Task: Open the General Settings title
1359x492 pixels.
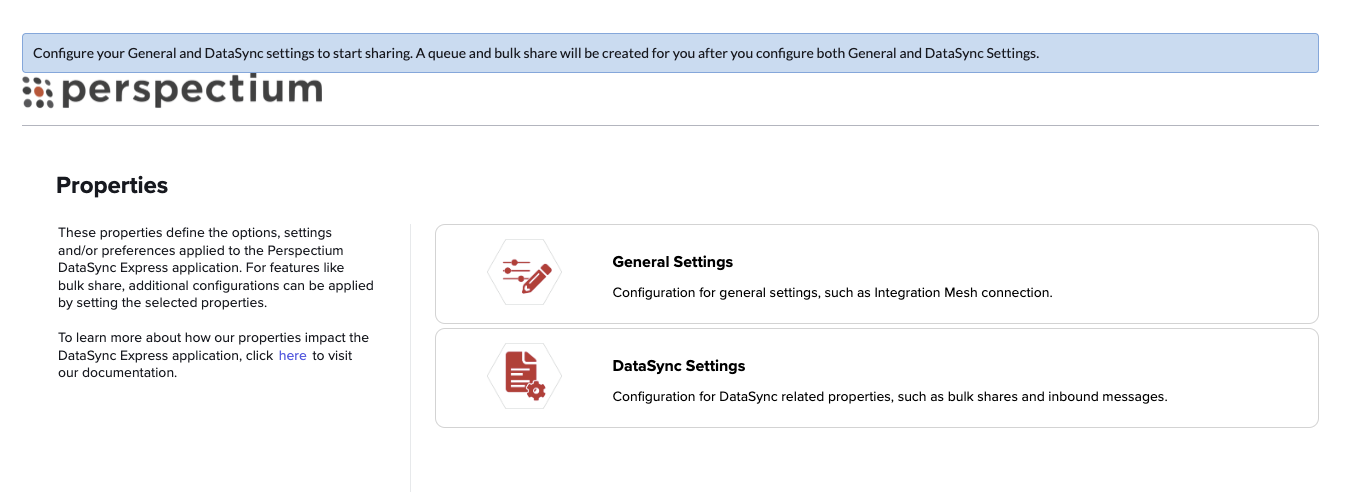Action: [672, 262]
